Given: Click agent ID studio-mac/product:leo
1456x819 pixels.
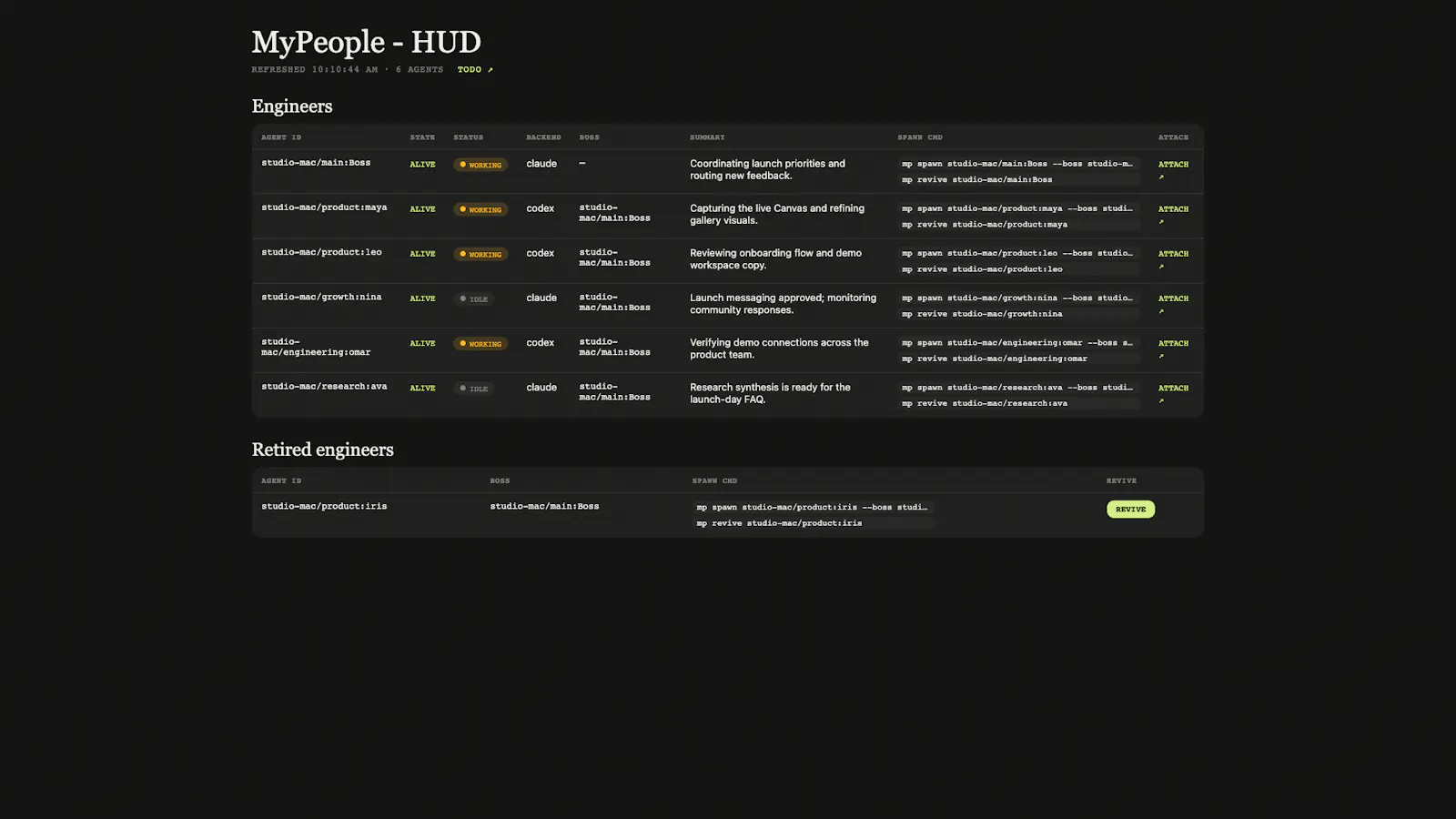Looking at the screenshot, I should pos(321,252).
